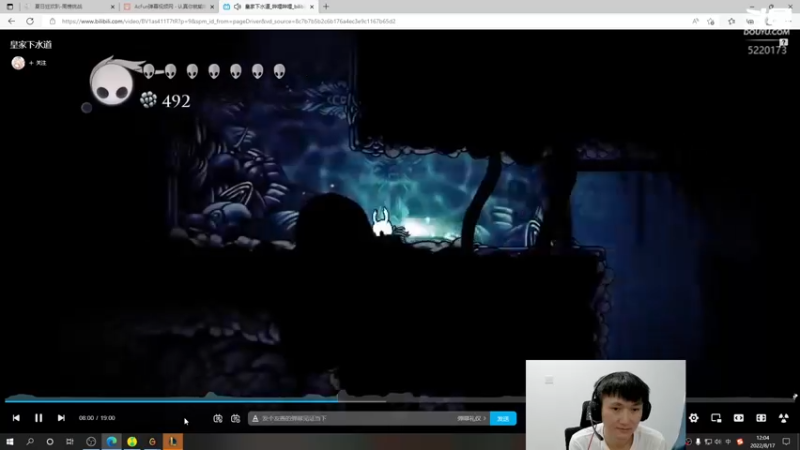Open the orange highlighted taskbar app
800x450 pixels.
(173, 442)
